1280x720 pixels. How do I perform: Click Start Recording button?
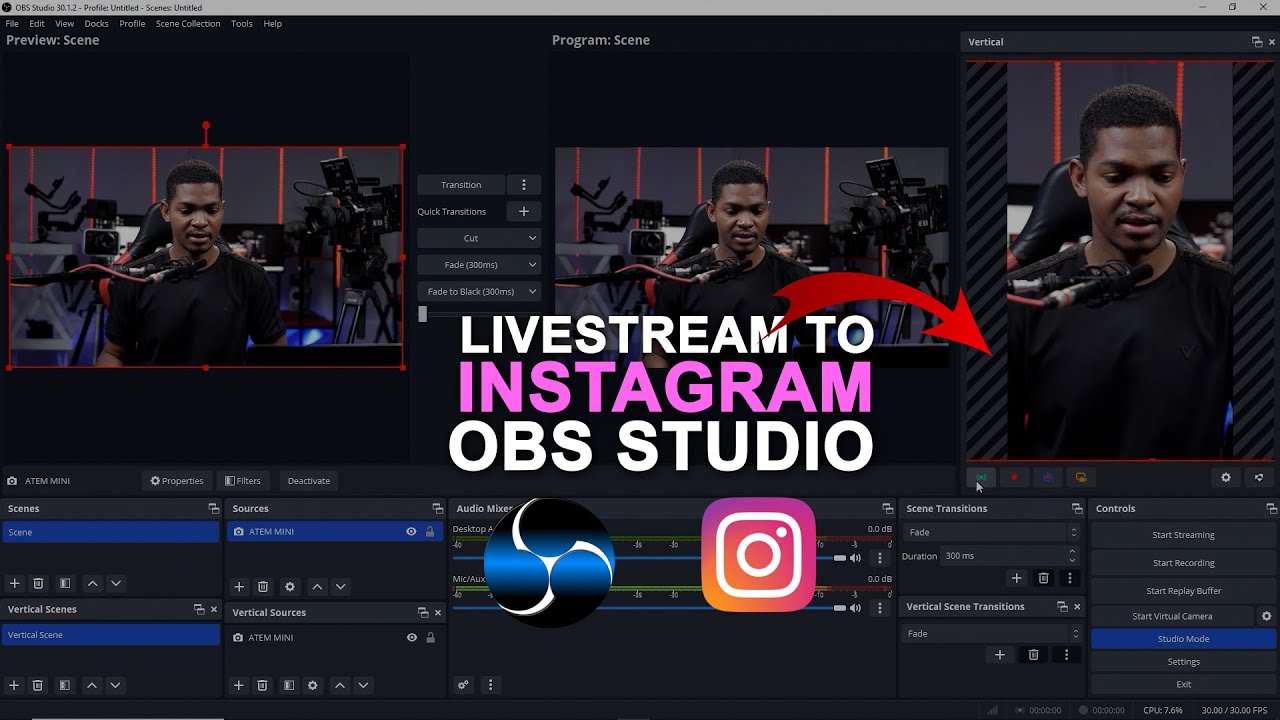1183,563
